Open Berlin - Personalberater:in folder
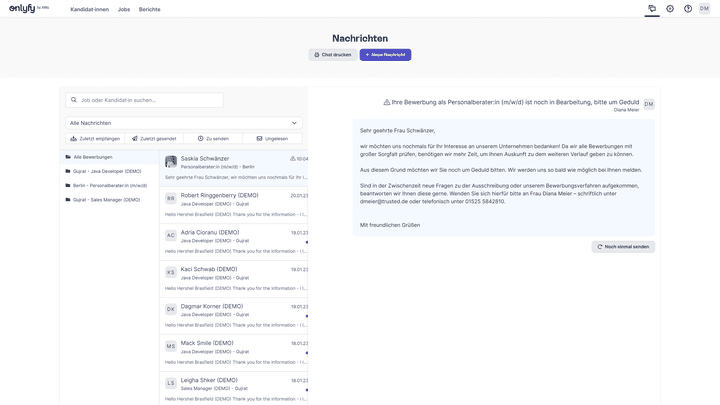720x405 pixels. point(110,185)
